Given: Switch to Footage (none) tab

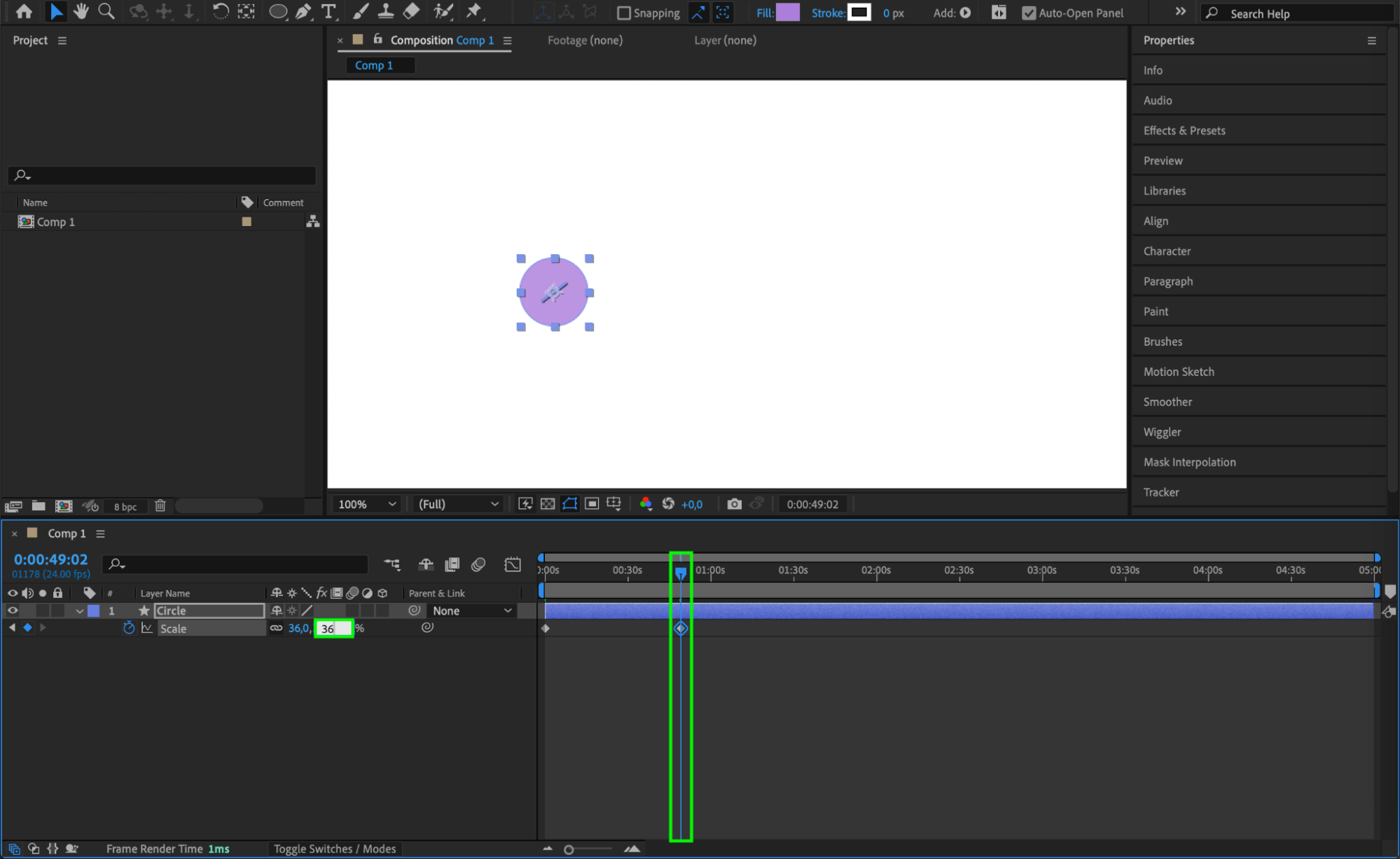Looking at the screenshot, I should [x=585, y=40].
